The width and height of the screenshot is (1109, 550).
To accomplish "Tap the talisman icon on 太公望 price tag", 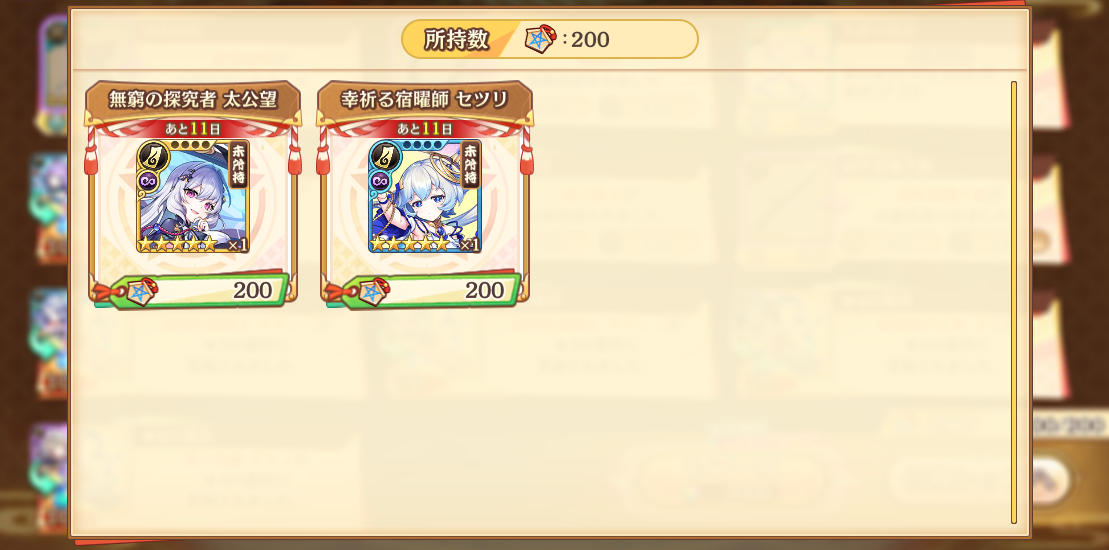I will 142,291.
